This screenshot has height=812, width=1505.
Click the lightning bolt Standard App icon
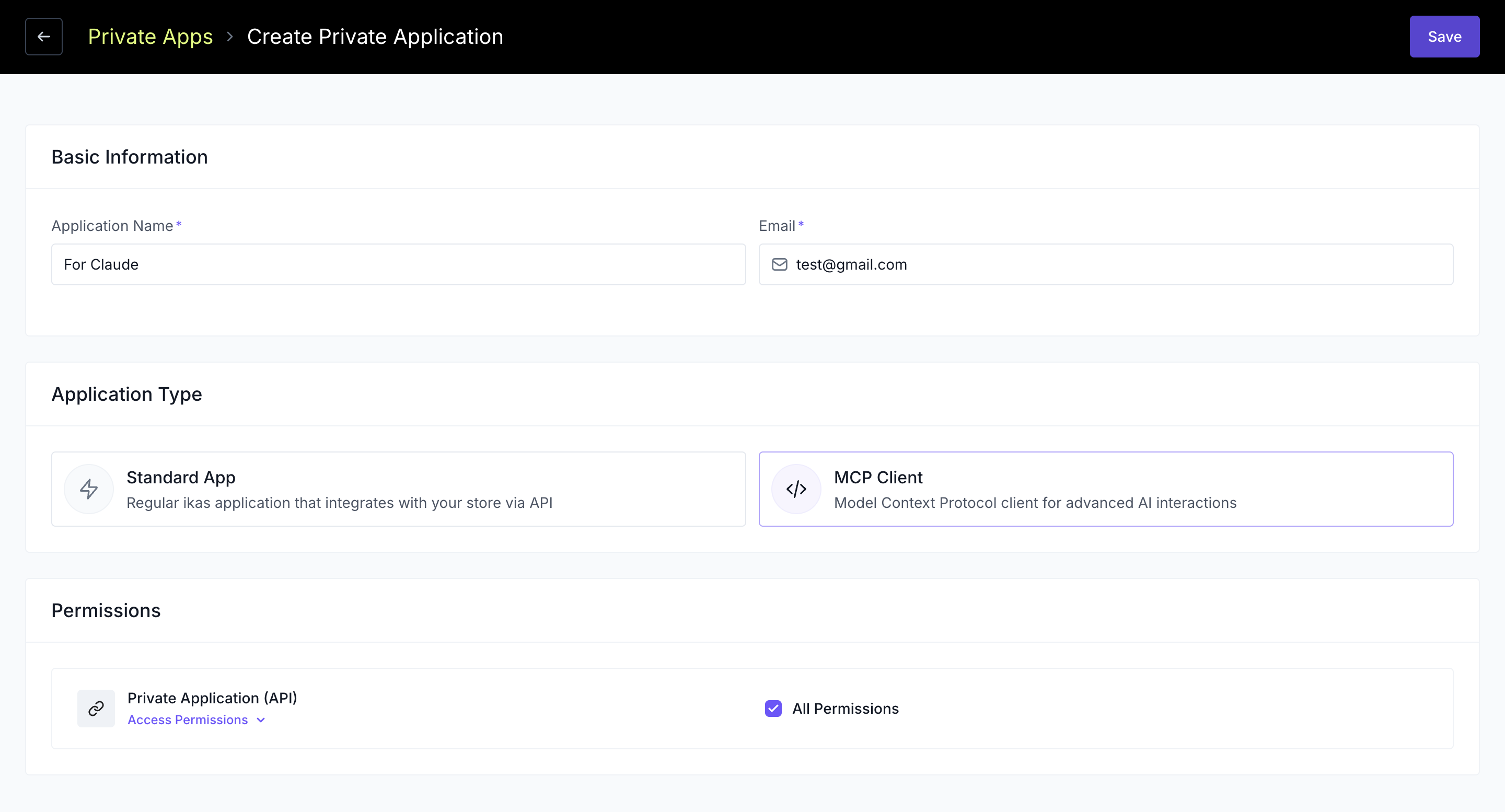point(89,489)
